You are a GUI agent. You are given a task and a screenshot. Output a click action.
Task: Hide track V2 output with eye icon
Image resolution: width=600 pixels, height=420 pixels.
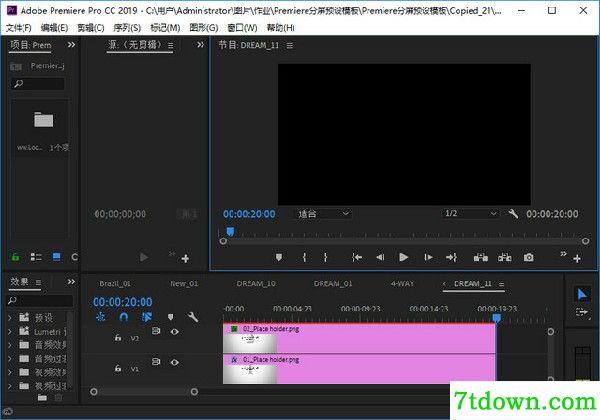tap(174, 332)
